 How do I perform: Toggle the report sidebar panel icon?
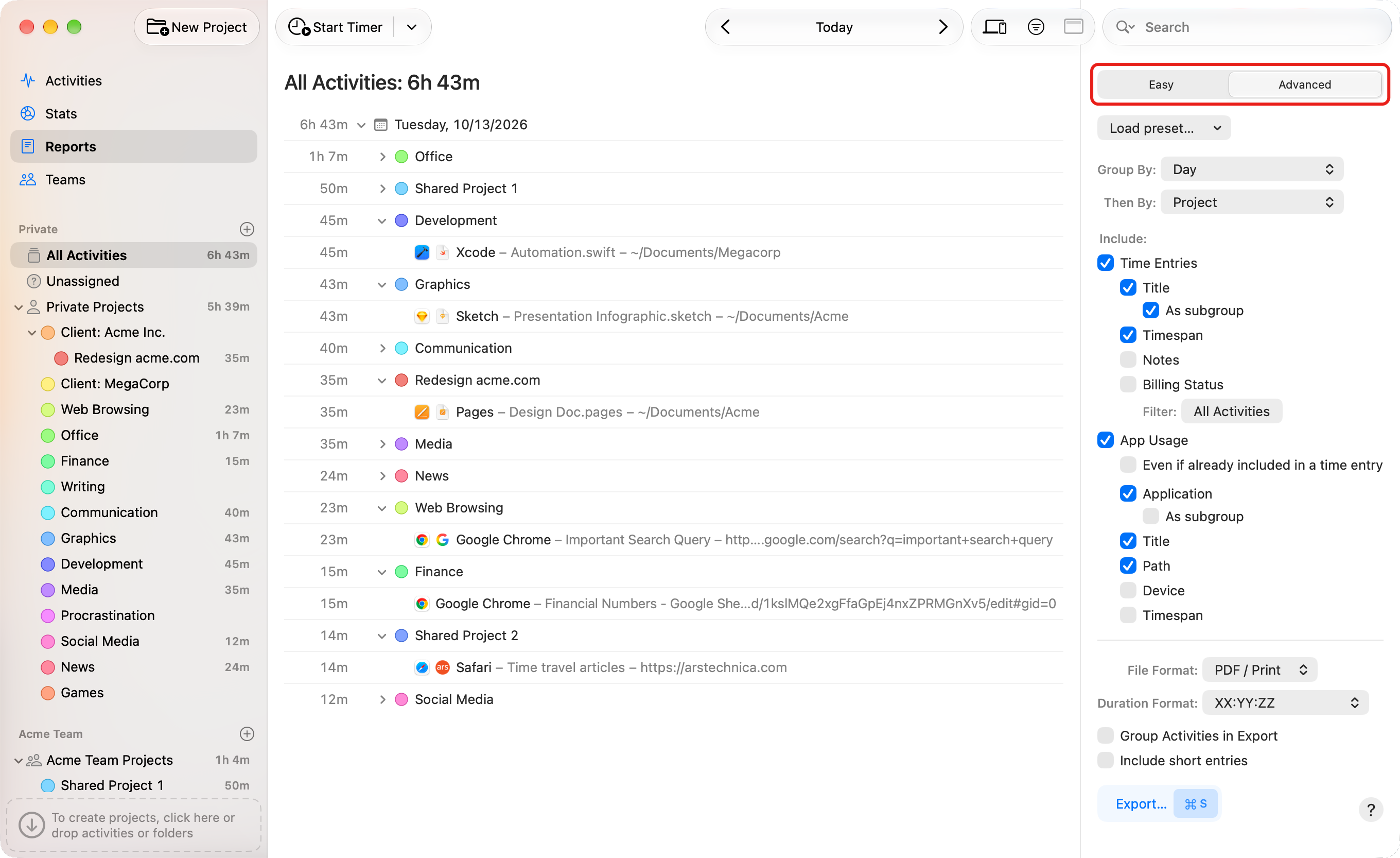(x=1073, y=27)
